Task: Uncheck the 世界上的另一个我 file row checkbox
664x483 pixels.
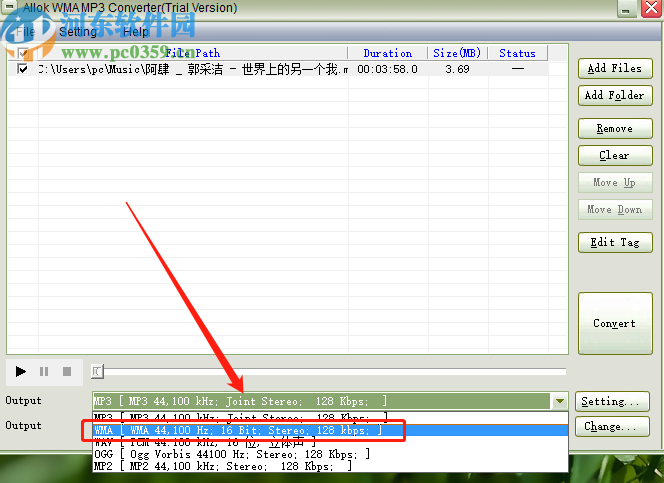Action: coord(22,69)
